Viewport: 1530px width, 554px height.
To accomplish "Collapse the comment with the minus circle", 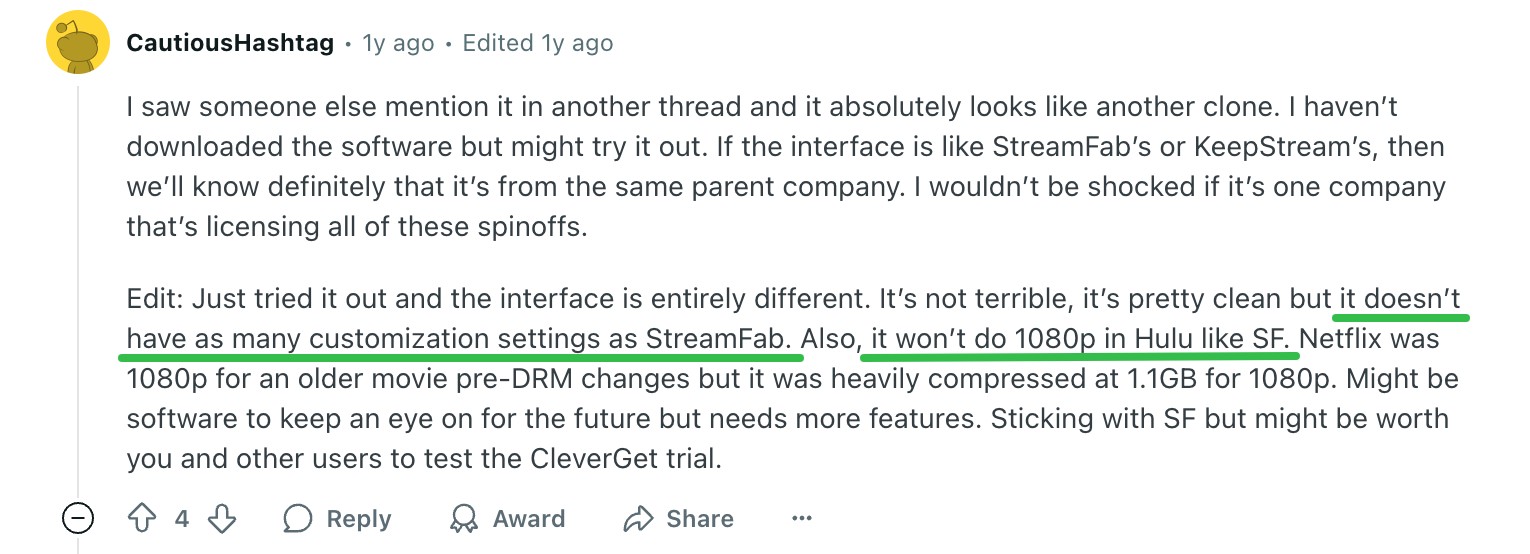I will coord(78,518).
